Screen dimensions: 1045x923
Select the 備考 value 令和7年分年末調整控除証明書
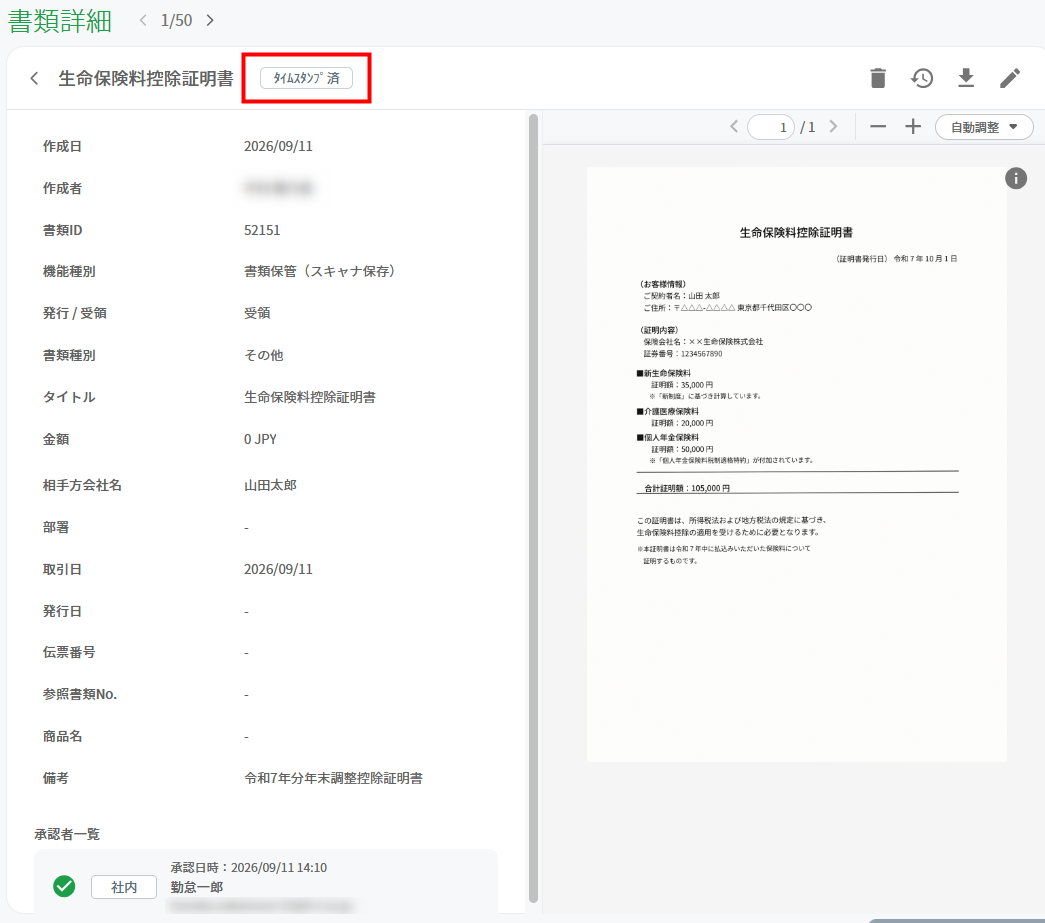point(333,778)
